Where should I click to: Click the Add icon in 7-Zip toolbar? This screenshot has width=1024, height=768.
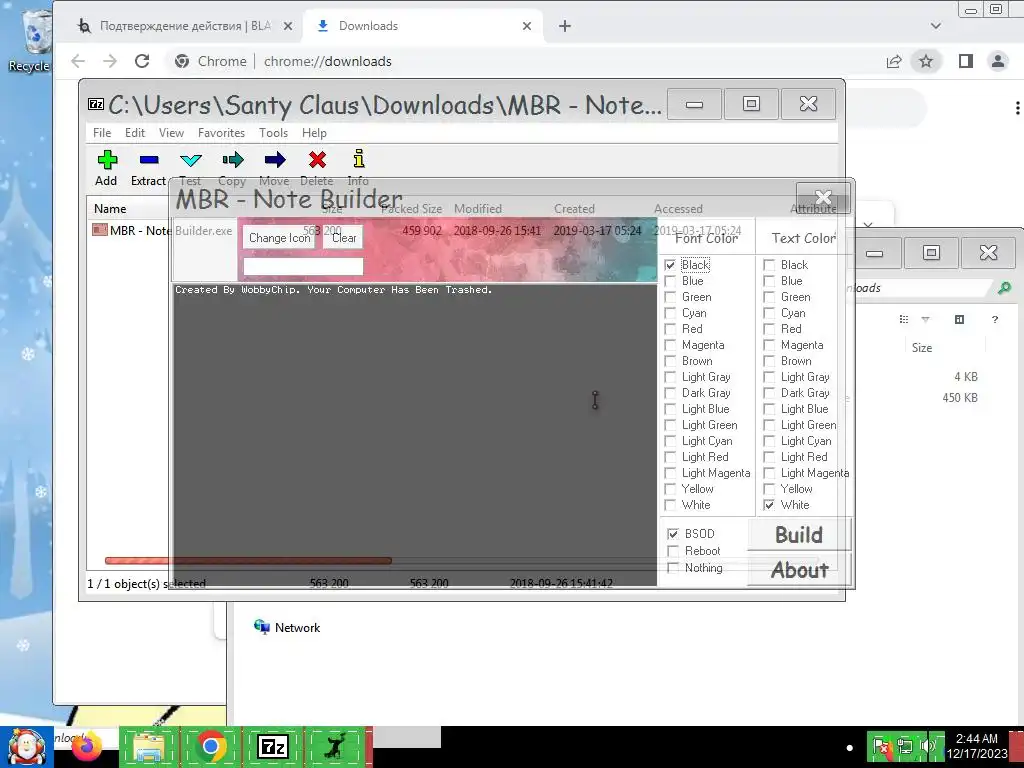[107, 160]
